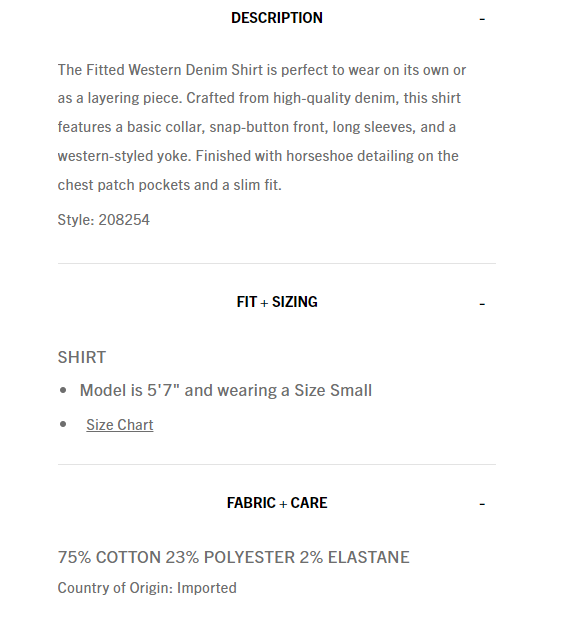Click the 75% COTTON fabric composition line
The height and width of the screenshot is (621, 573).
[234, 557]
